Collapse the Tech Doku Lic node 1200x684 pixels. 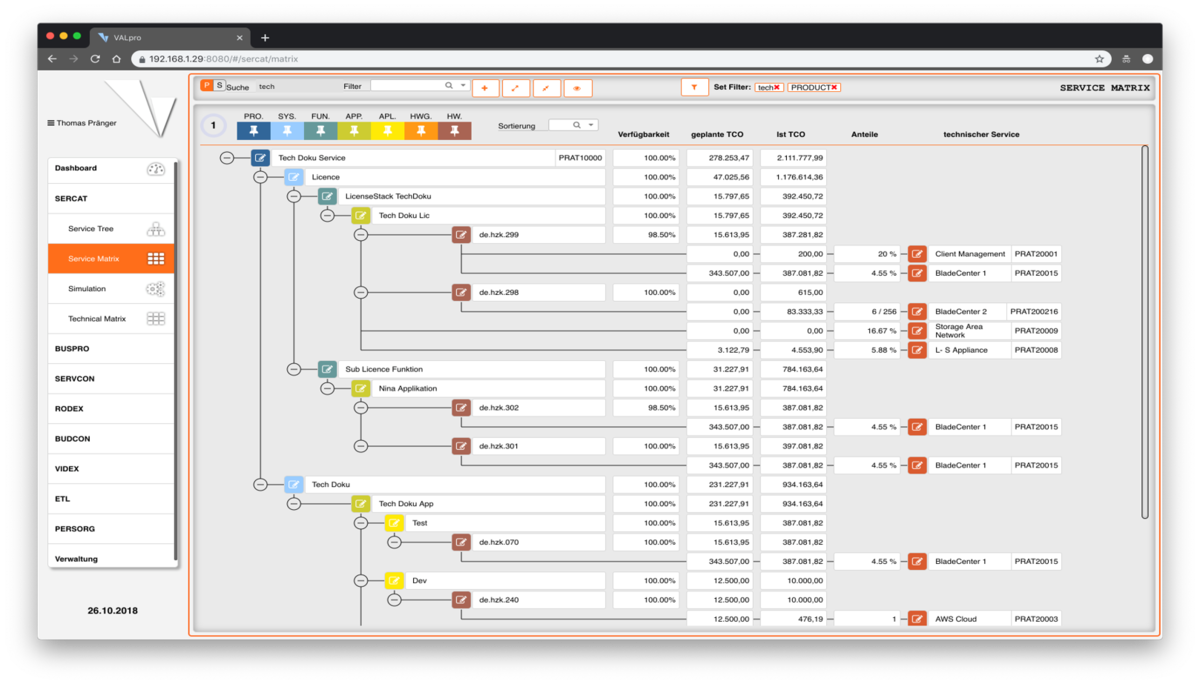click(x=327, y=216)
